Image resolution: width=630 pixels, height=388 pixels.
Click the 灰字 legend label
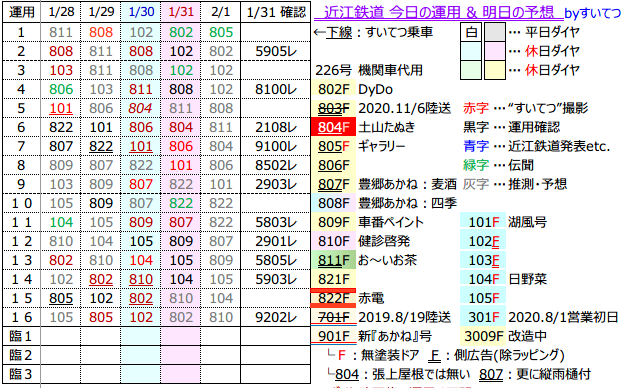click(476, 184)
